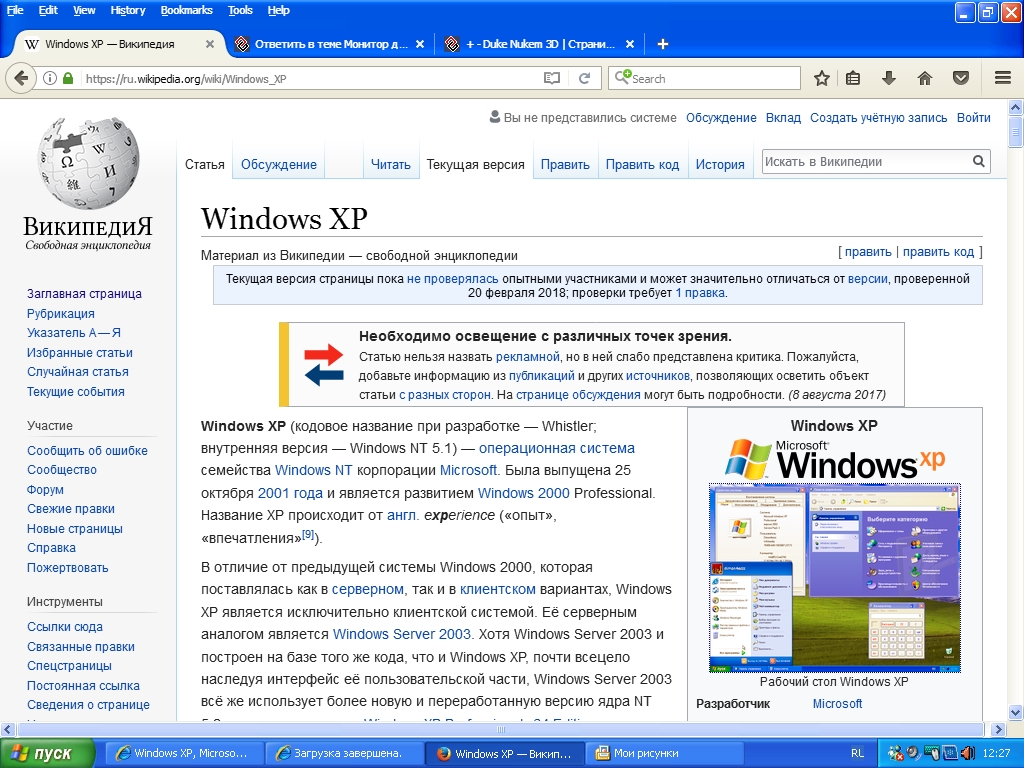Open the пуск Start button
This screenshot has width=1024, height=768.
47,753
